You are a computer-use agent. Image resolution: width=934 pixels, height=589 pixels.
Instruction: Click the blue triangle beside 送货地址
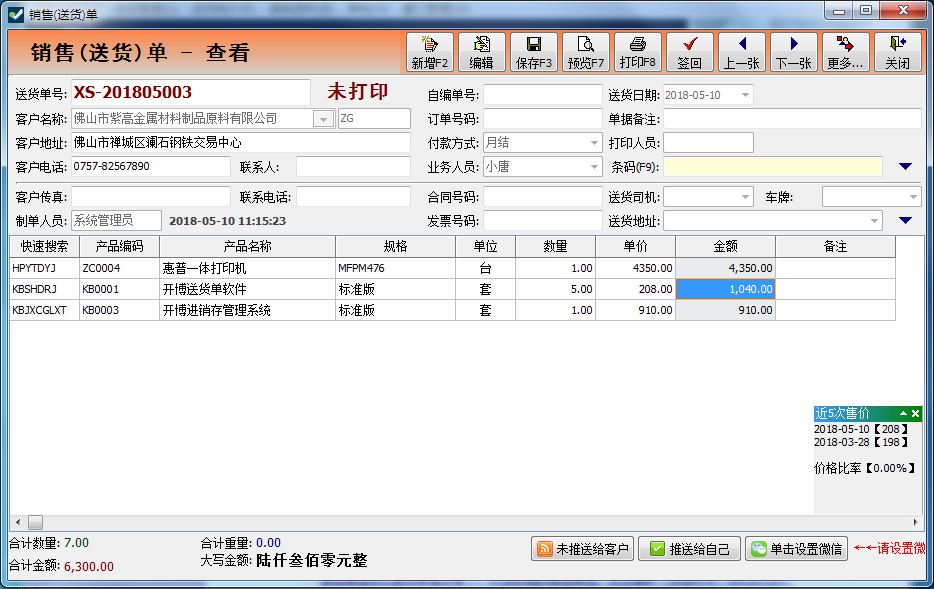pyautogui.click(x=905, y=221)
